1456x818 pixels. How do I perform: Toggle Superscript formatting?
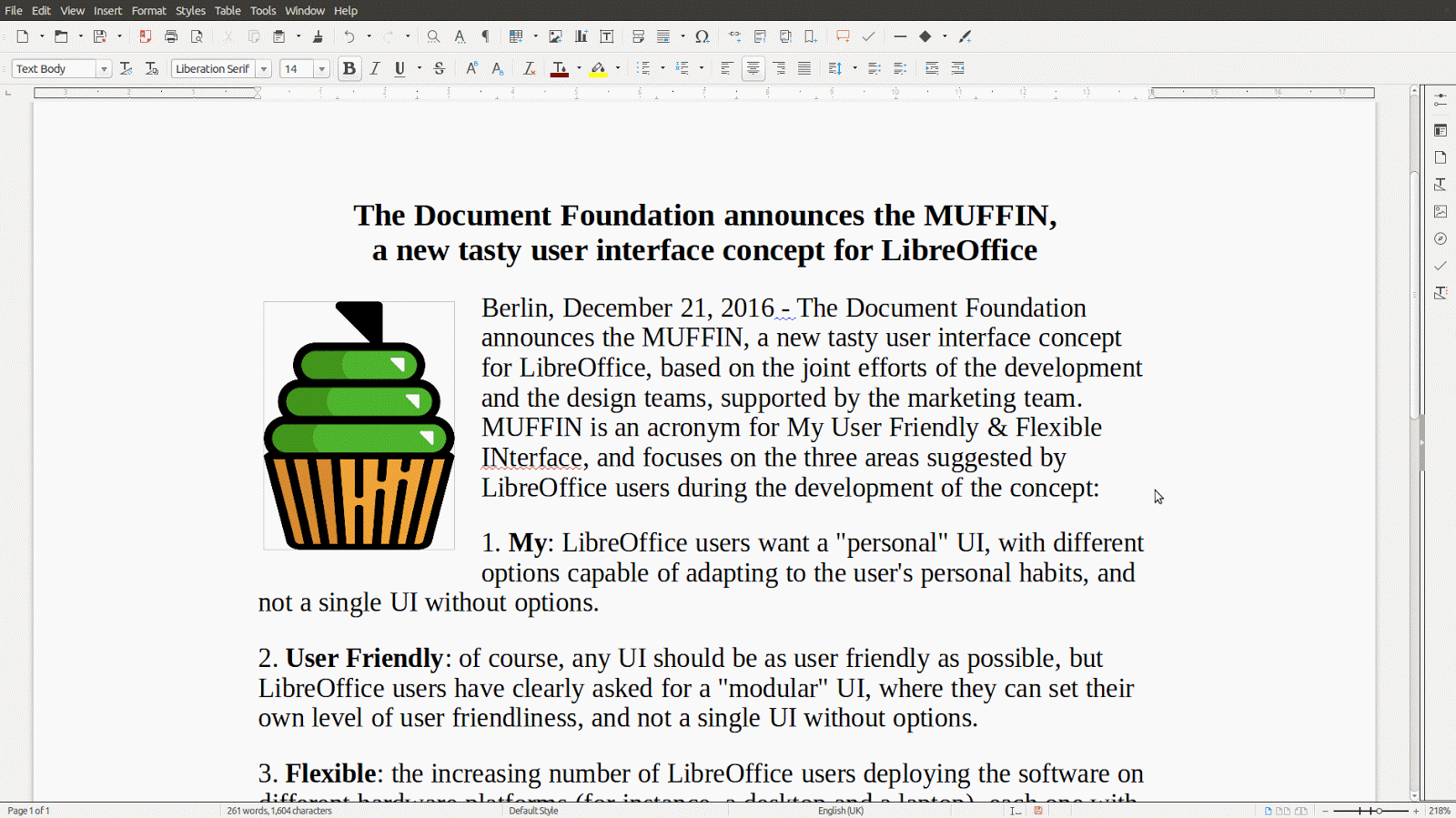click(471, 68)
